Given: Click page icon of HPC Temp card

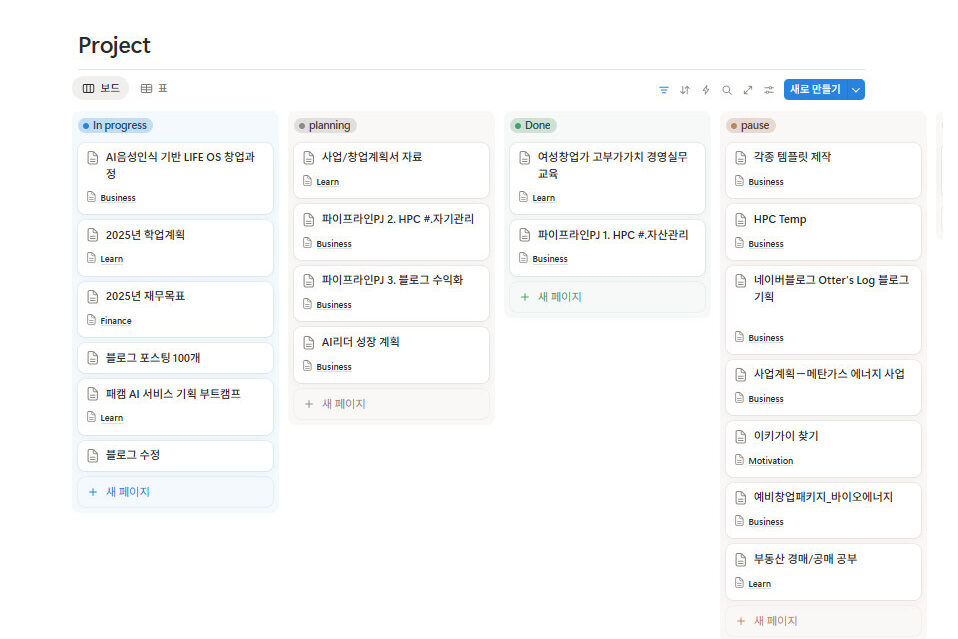Looking at the screenshot, I should [741, 220].
